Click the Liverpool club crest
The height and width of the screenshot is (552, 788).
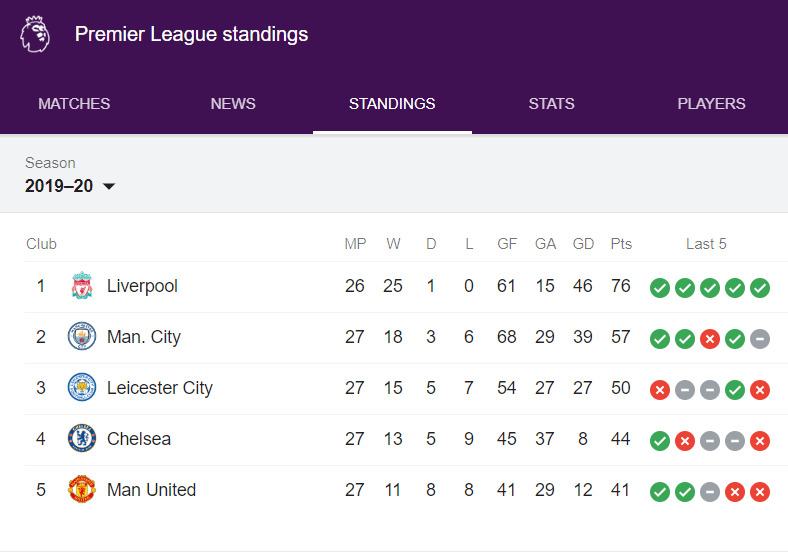(81, 287)
